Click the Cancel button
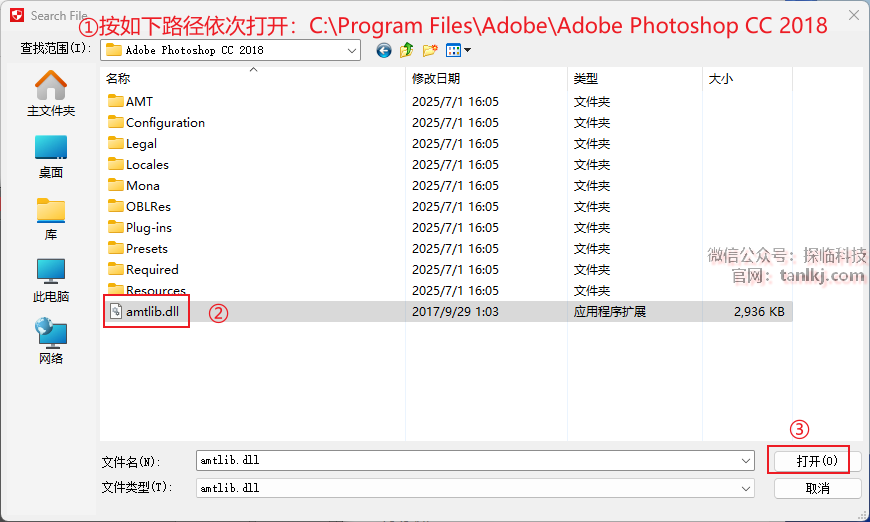Viewport: 870px width, 522px height. 817,488
